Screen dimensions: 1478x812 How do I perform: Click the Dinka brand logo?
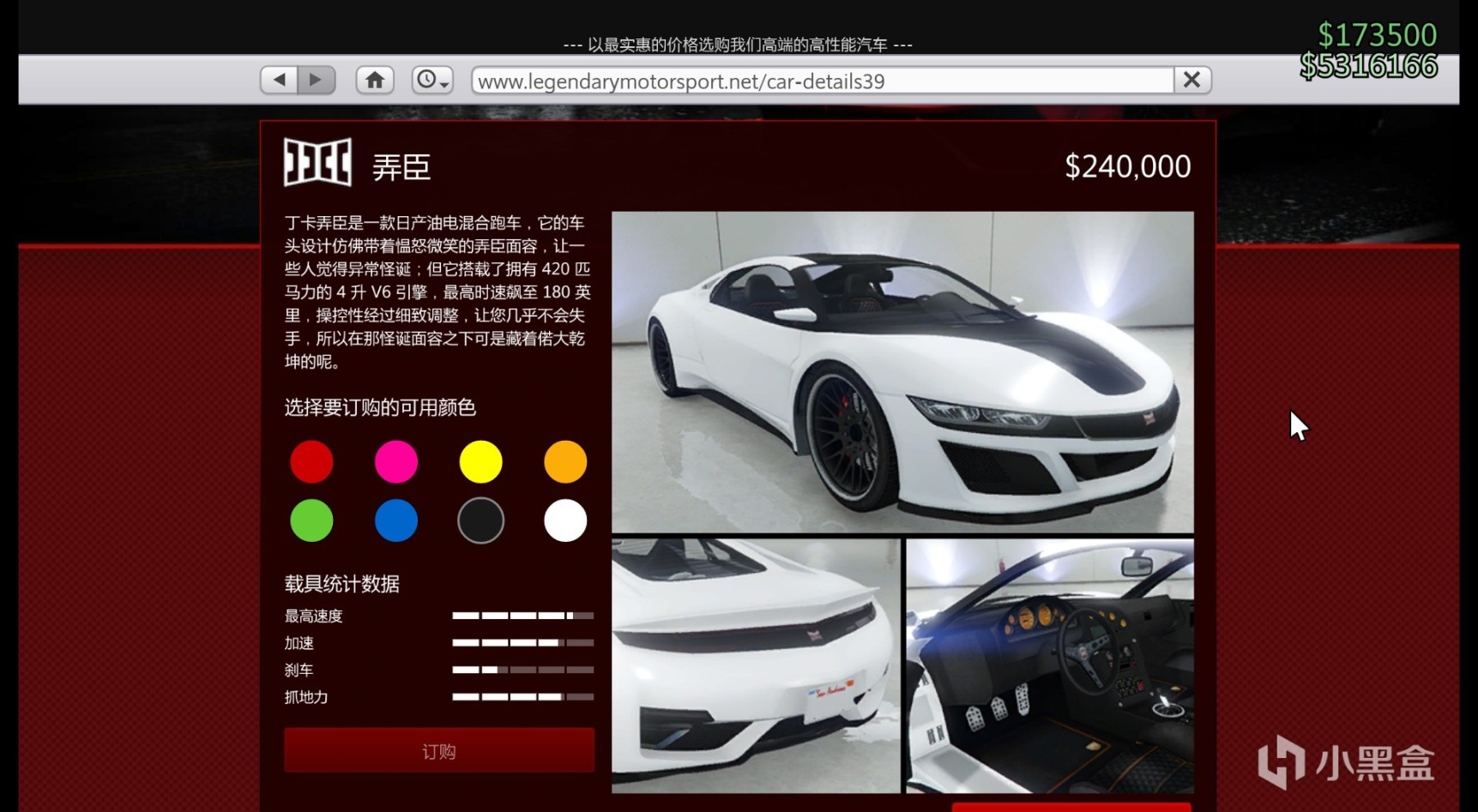(317, 162)
